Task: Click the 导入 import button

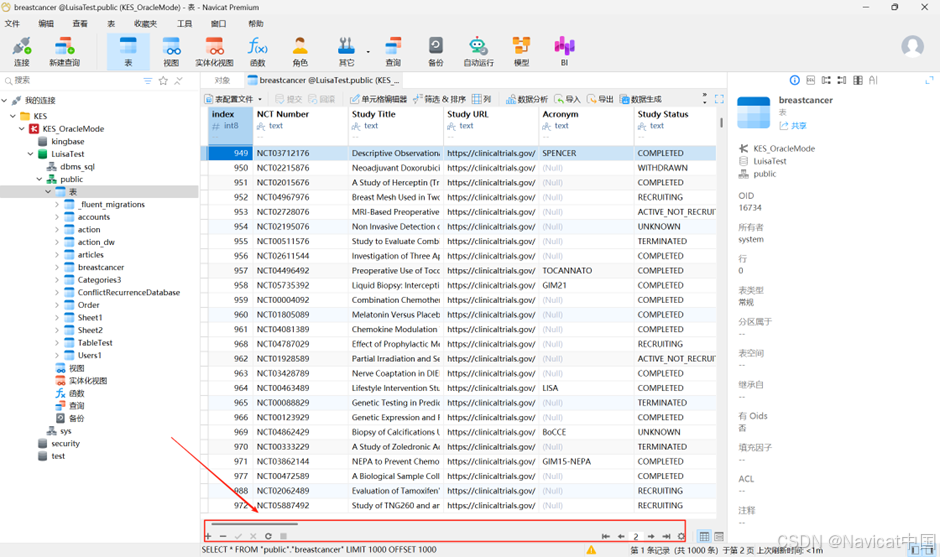Action: (x=567, y=99)
